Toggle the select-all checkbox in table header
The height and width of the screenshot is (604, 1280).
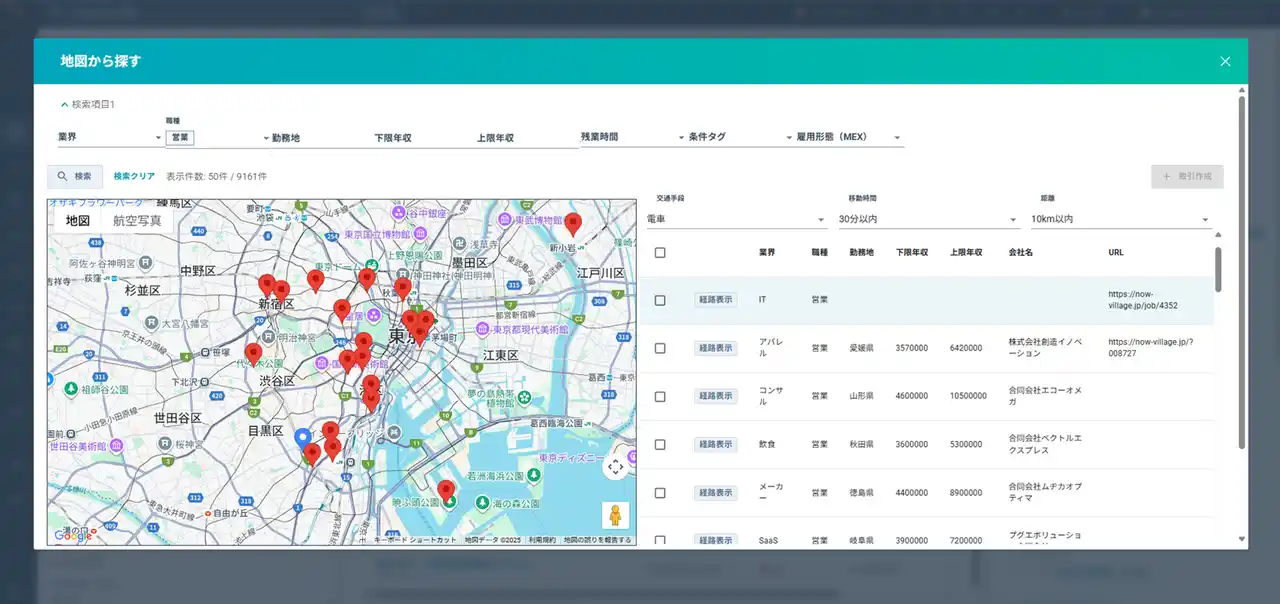(660, 253)
